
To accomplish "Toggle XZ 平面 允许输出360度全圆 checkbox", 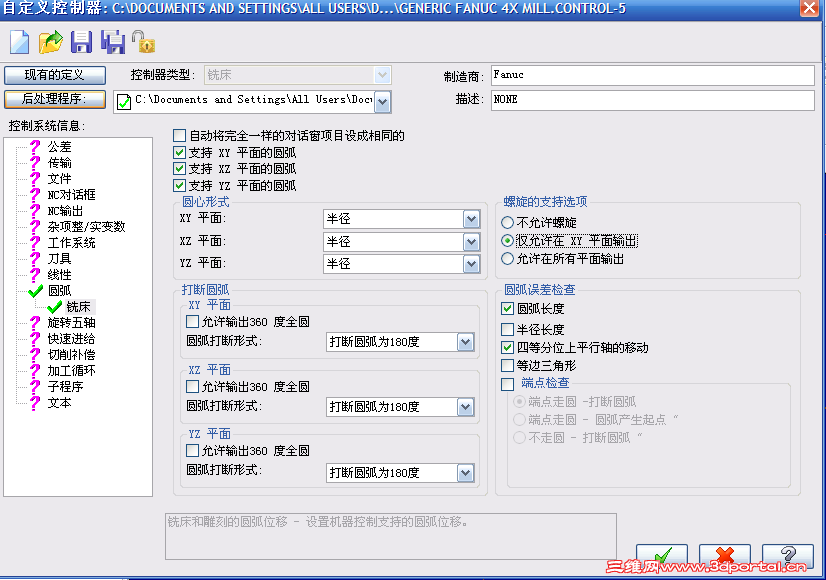I will pyautogui.click(x=192, y=387).
